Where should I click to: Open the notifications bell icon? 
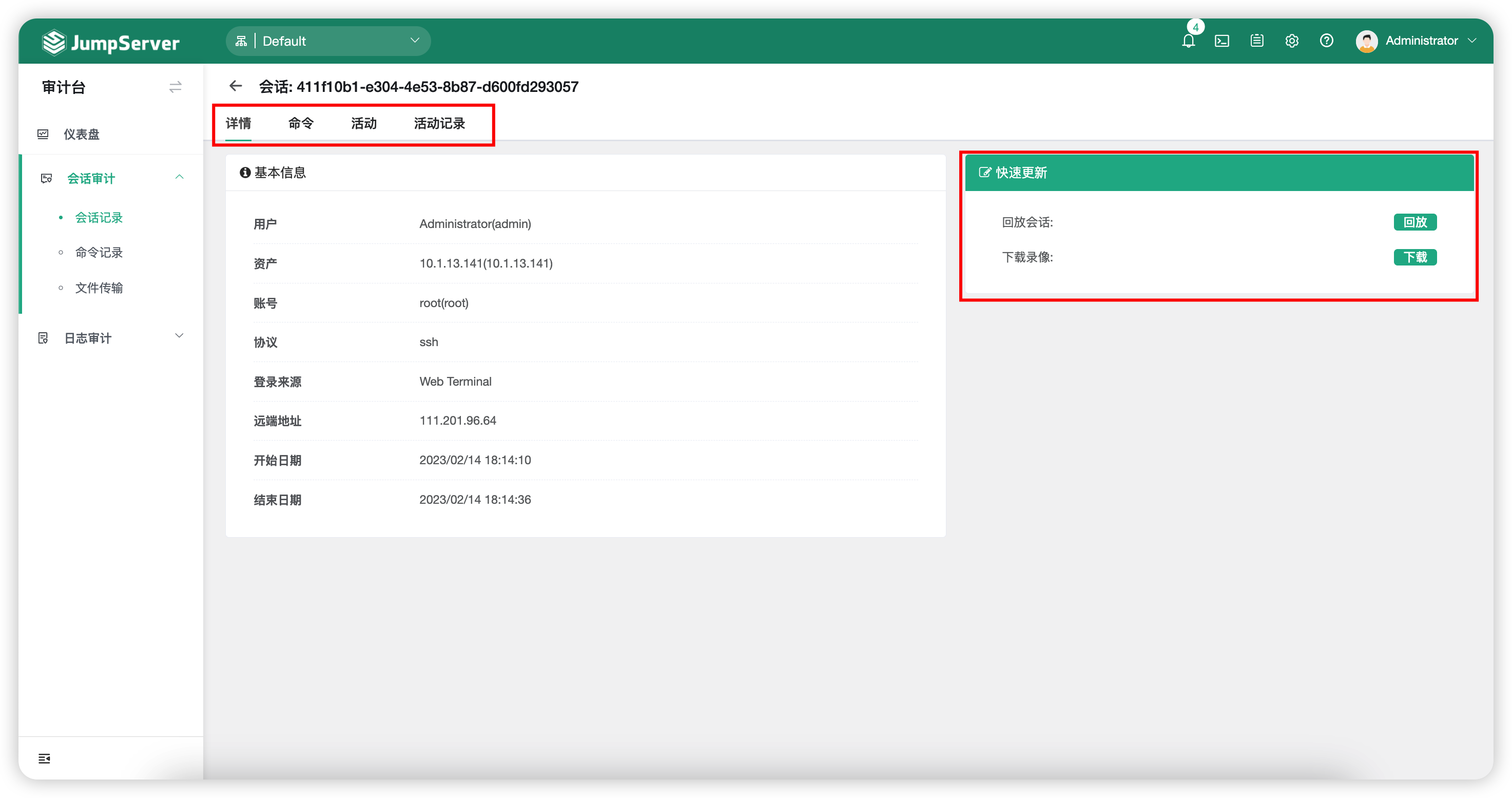(1189, 41)
